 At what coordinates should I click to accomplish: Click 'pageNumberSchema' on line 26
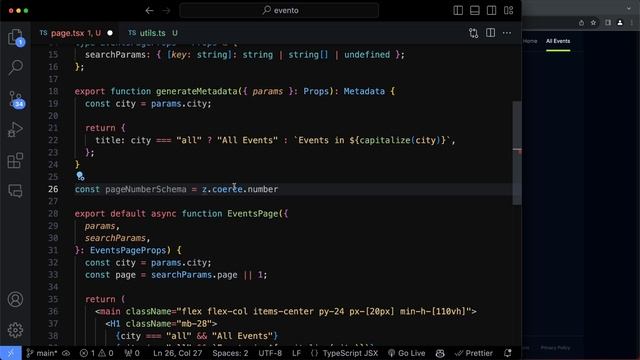146,189
